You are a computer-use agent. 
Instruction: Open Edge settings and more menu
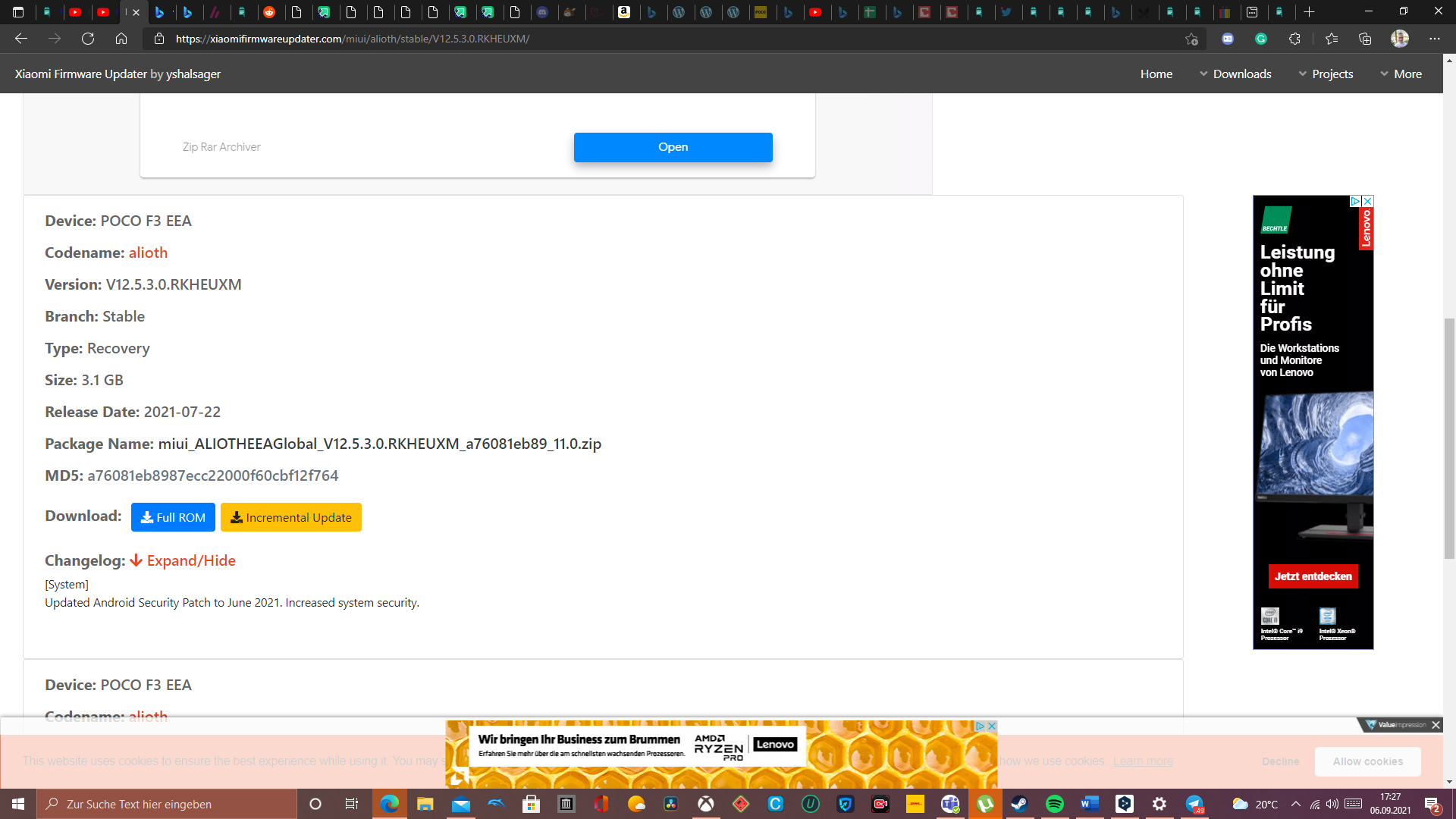pos(1435,39)
